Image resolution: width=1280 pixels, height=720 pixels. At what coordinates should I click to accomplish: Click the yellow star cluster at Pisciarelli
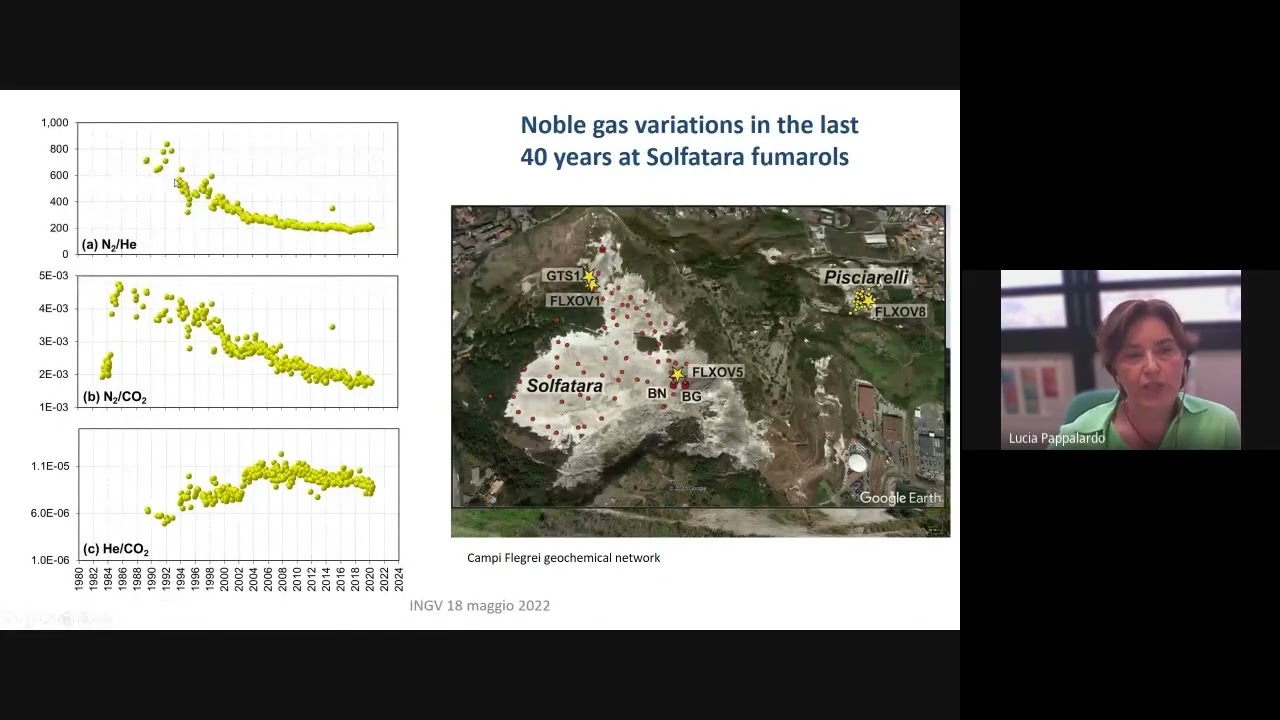(862, 300)
